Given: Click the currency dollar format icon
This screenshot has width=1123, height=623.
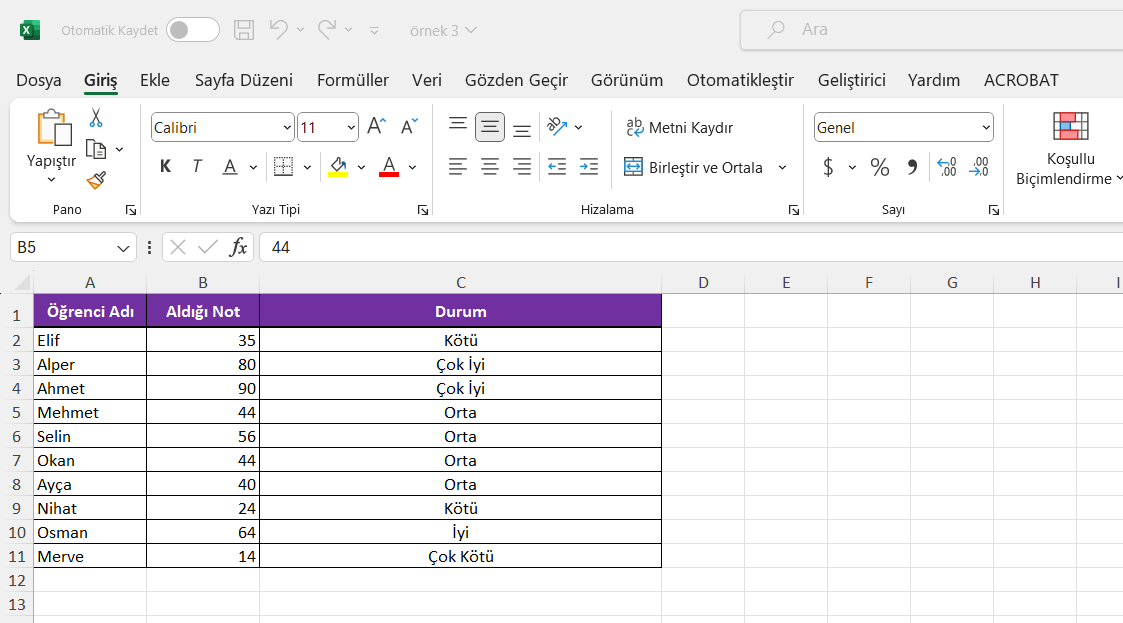Looking at the screenshot, I should (828, 167).
